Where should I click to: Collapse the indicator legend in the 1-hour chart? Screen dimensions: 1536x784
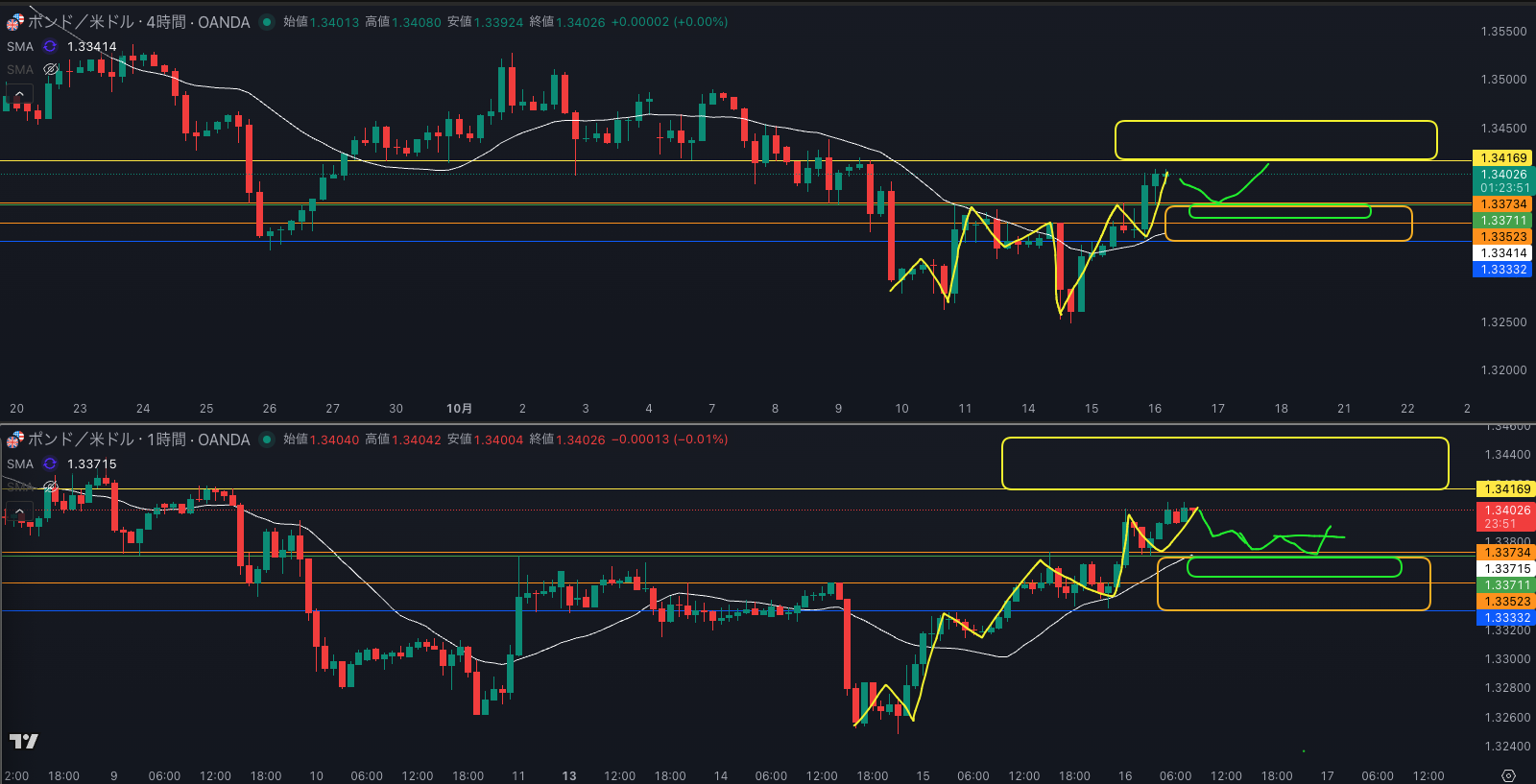(19, 511)
